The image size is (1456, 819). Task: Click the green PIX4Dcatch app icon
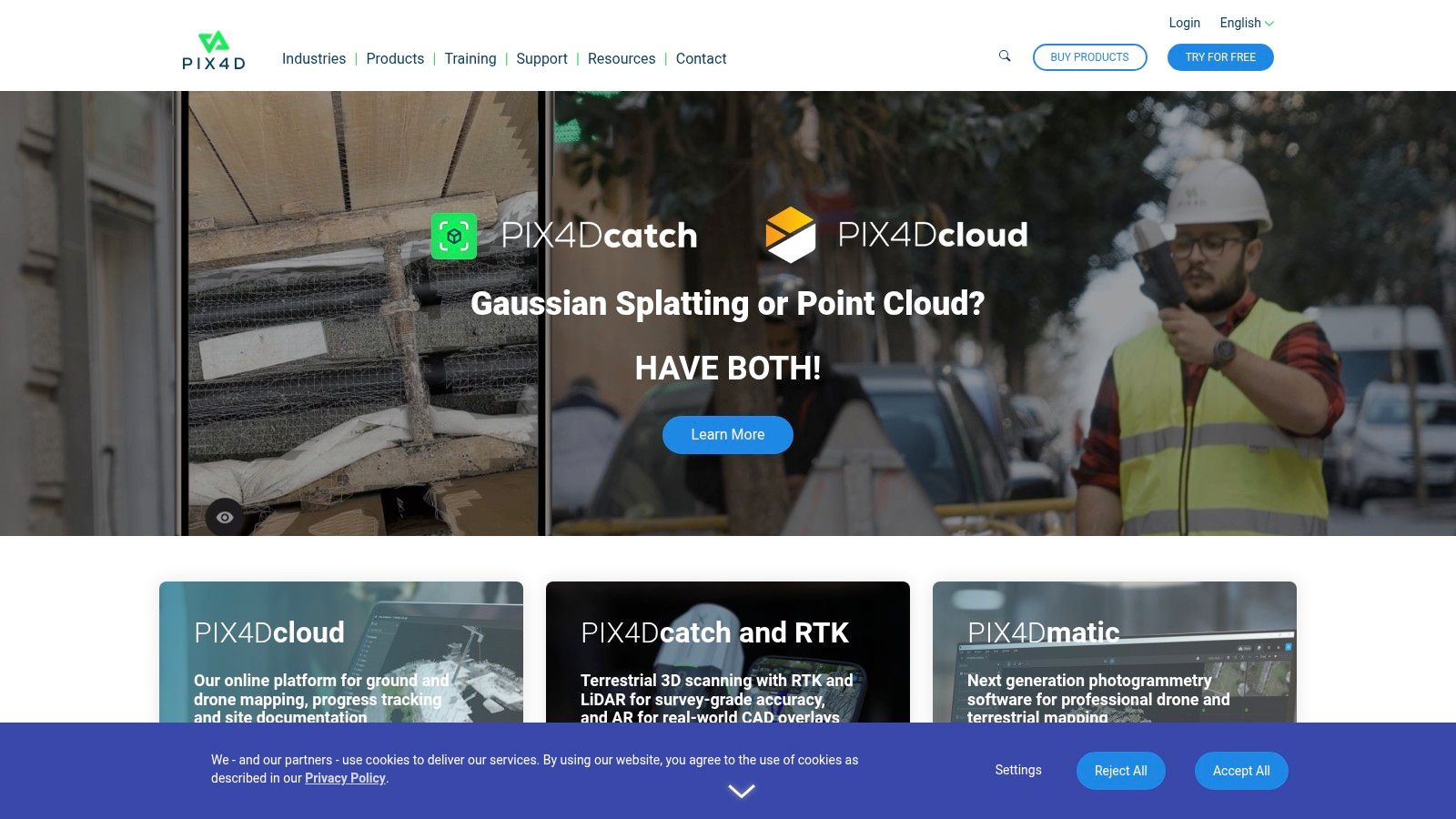[454, 237]
